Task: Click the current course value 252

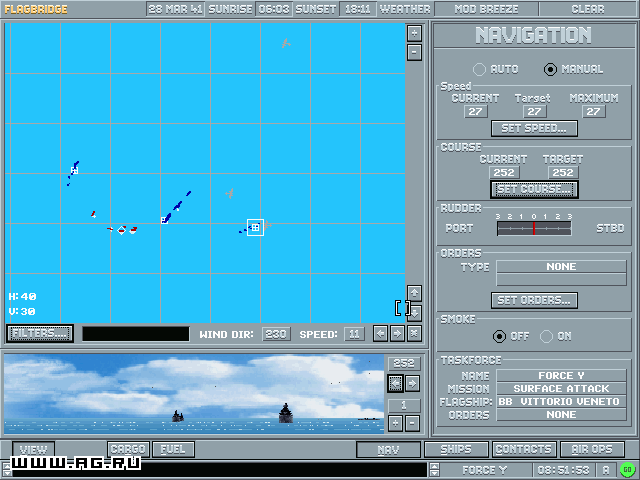Action: coord(504,172)
